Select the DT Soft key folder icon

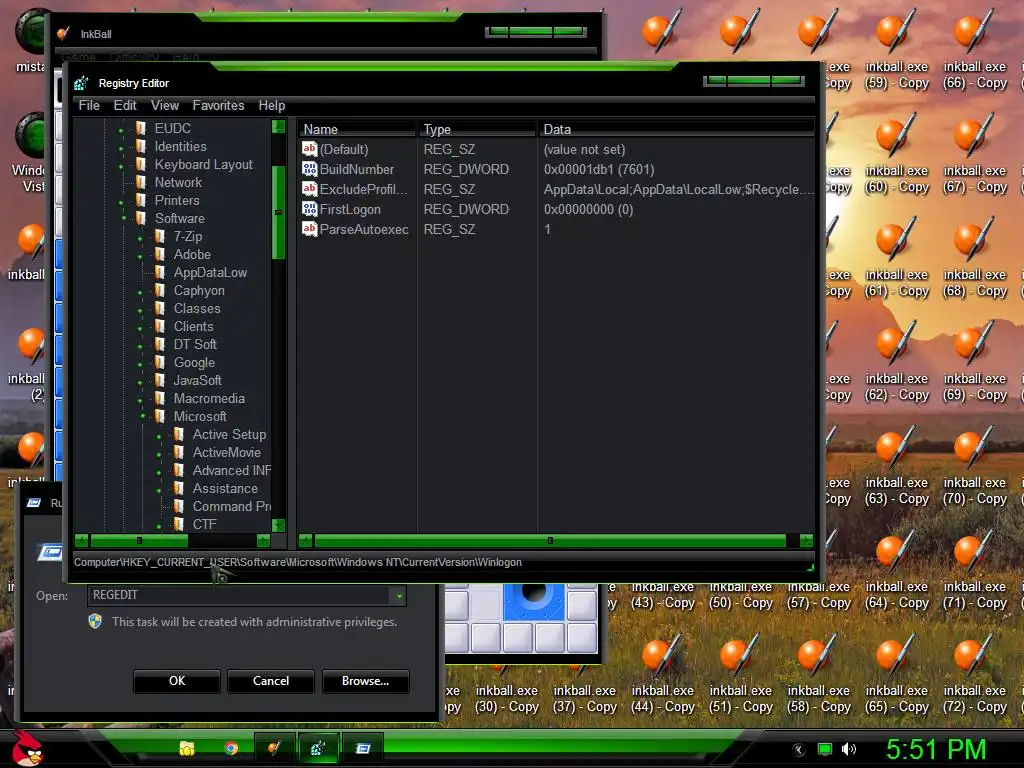[x=159, y=344]
